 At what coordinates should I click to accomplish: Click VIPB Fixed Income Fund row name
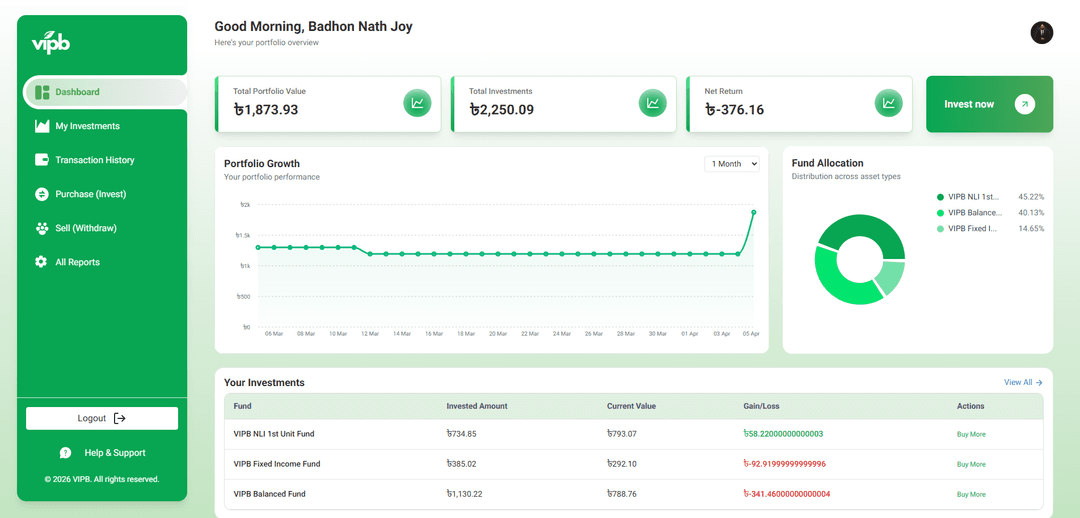click(277, 464)
